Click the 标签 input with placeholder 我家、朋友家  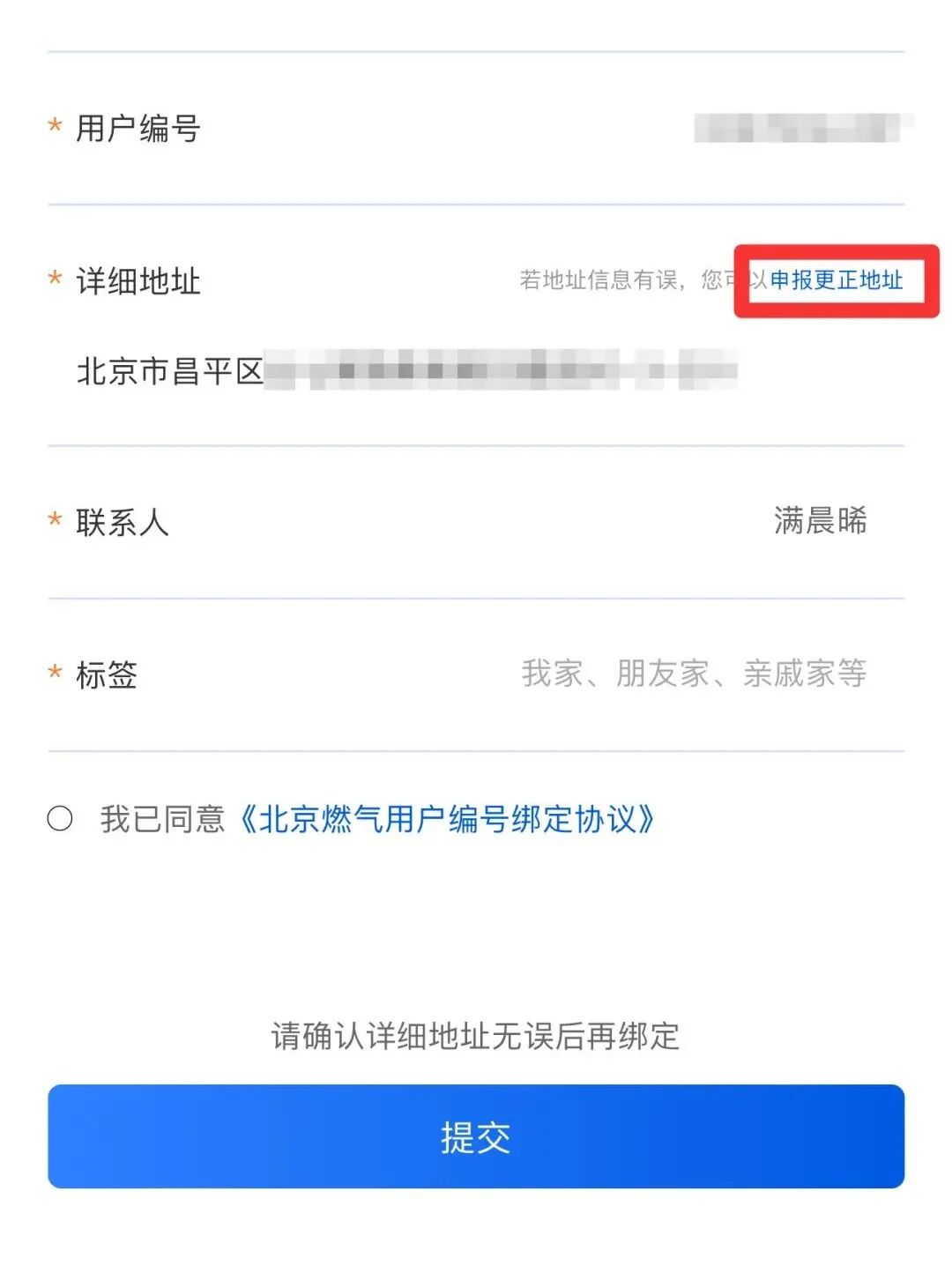coord(693,674)
